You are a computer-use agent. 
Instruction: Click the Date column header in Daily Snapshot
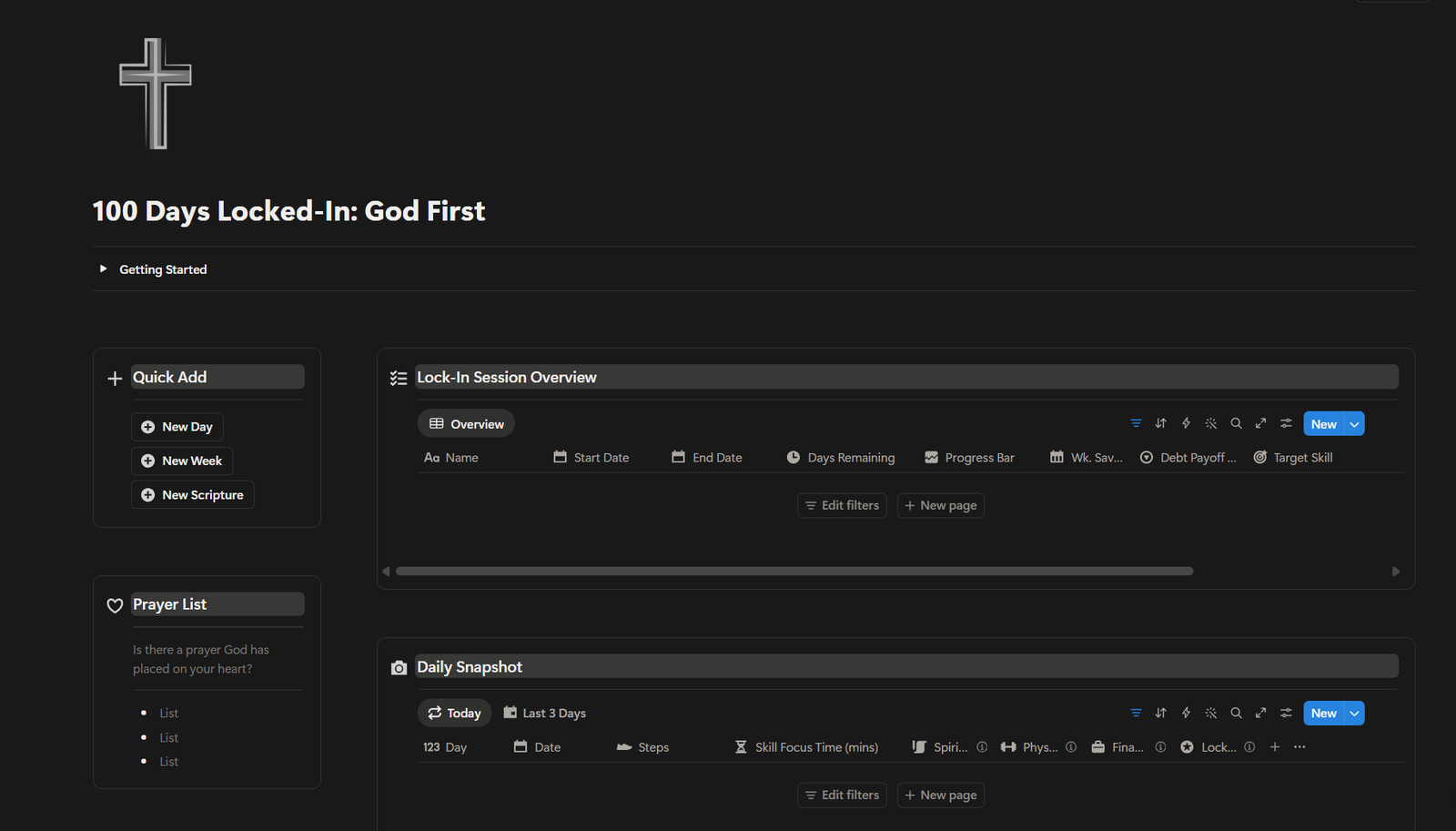point(537,747)
